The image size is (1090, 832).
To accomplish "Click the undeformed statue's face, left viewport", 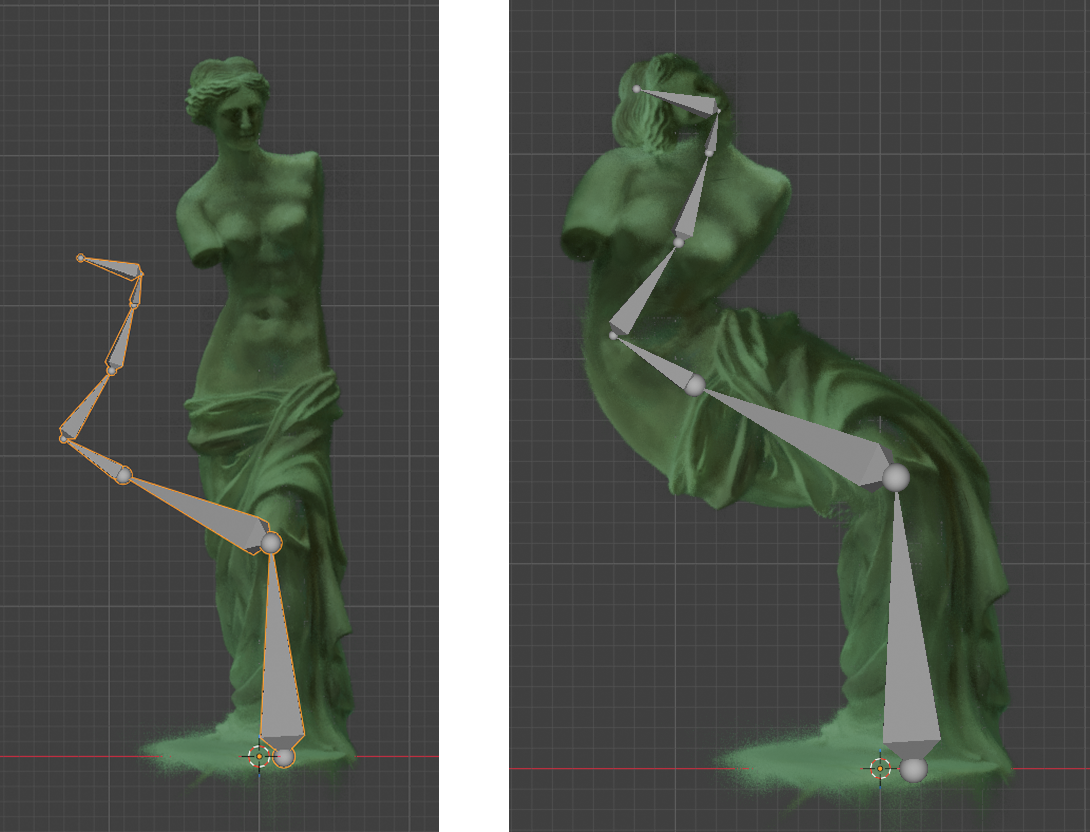I will click(243, 120).
